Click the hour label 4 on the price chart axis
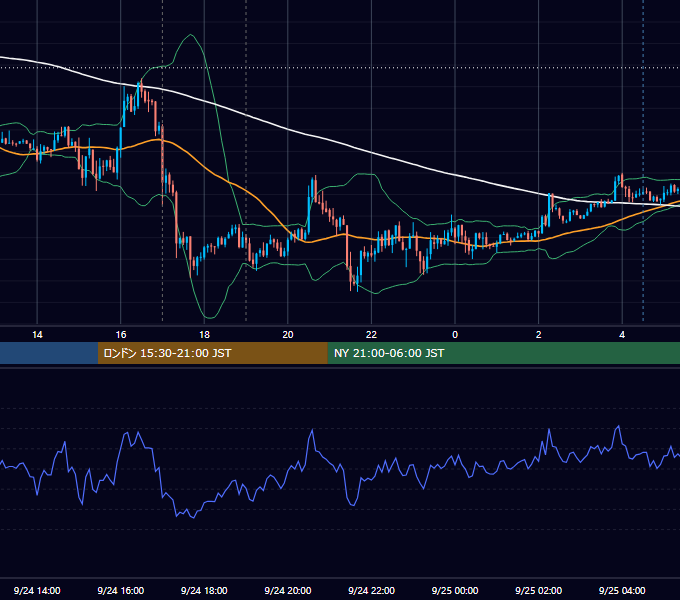 tap(622, 335)
